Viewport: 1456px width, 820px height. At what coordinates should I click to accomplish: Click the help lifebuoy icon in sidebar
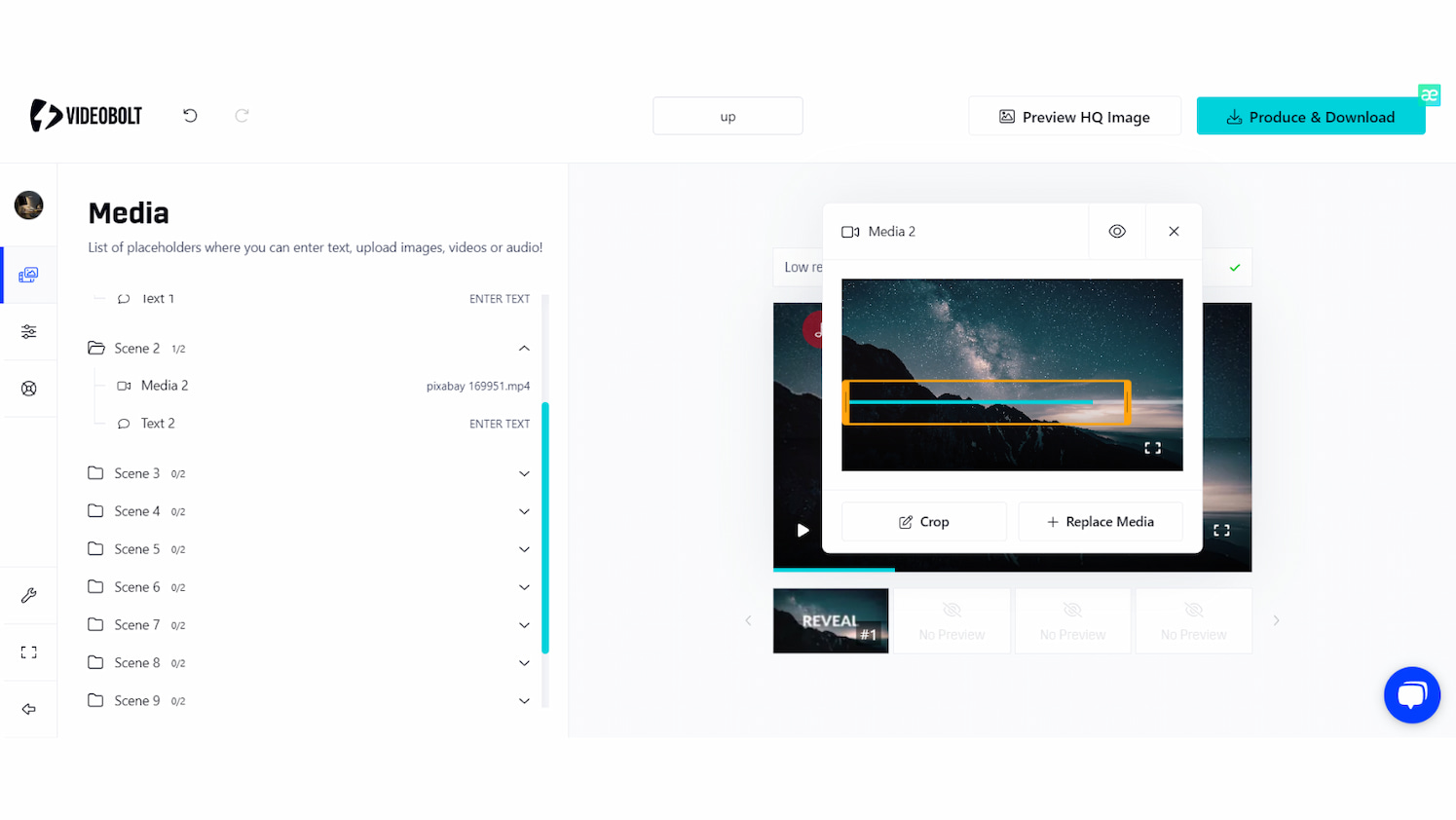(29, 389)
